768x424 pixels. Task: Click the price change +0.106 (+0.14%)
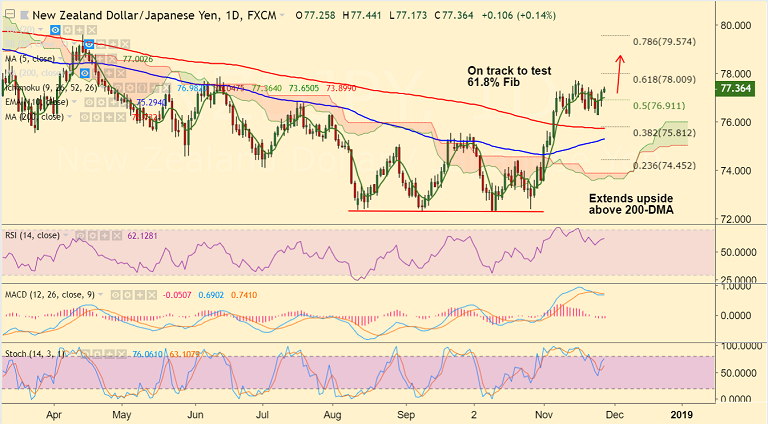[x=519, y=15]
